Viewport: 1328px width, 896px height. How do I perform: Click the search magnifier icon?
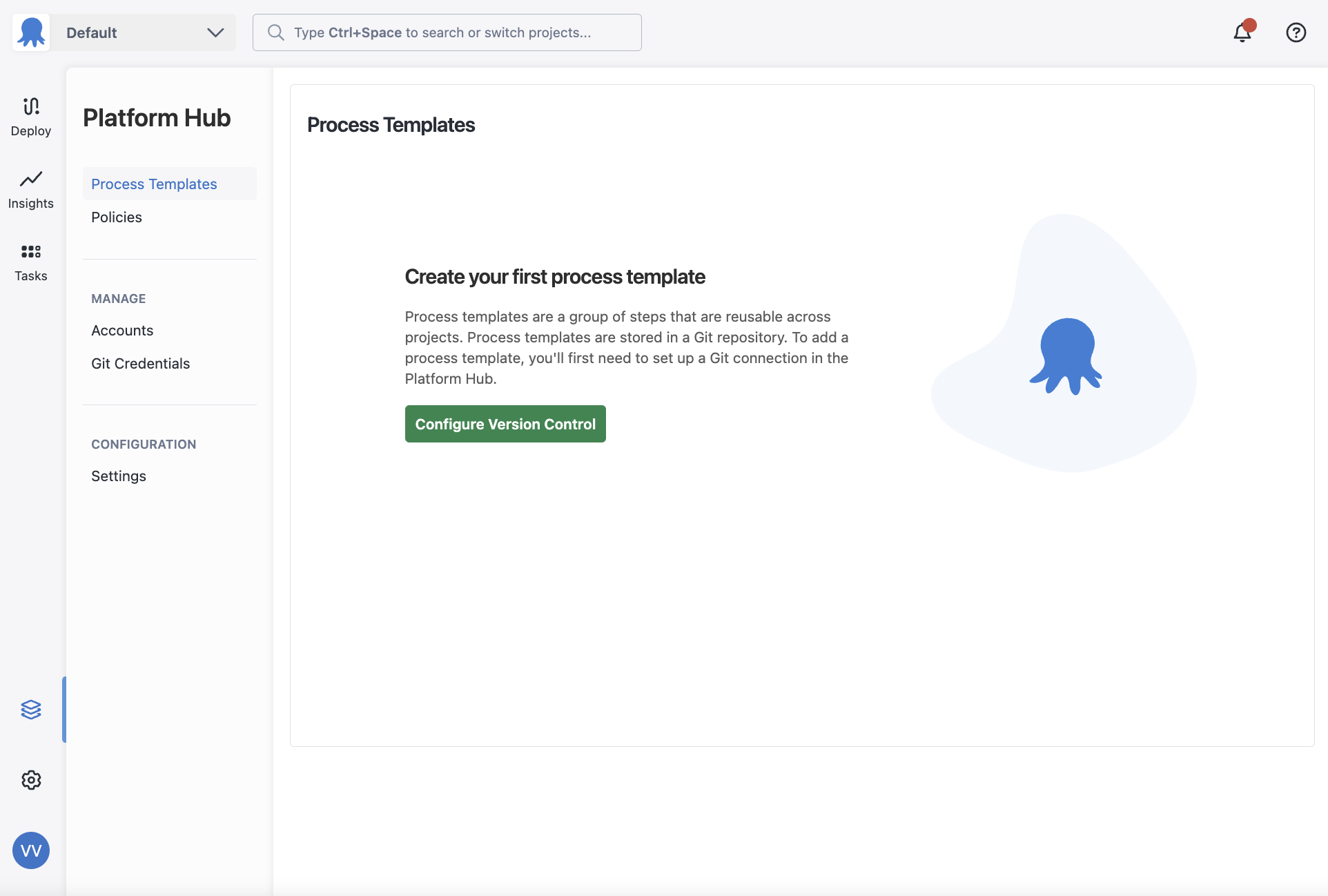click(276, 32)
